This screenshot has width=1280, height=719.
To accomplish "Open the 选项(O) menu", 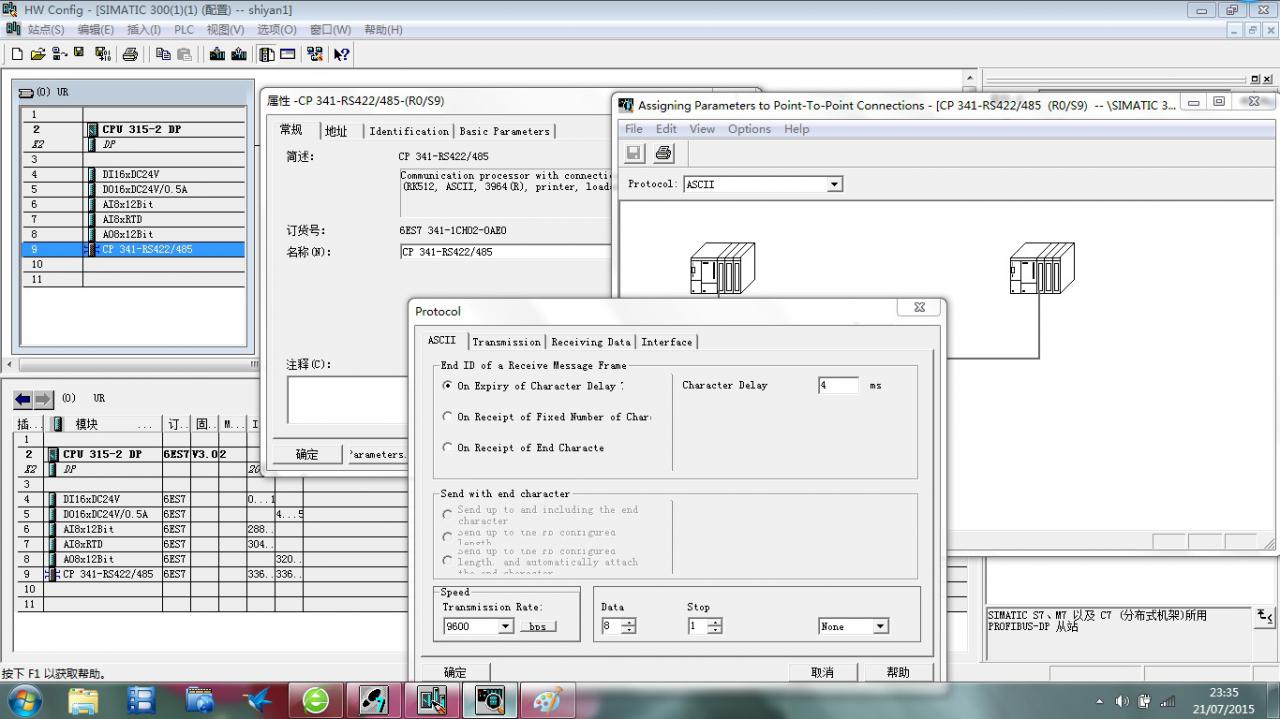I will point(276,30).
